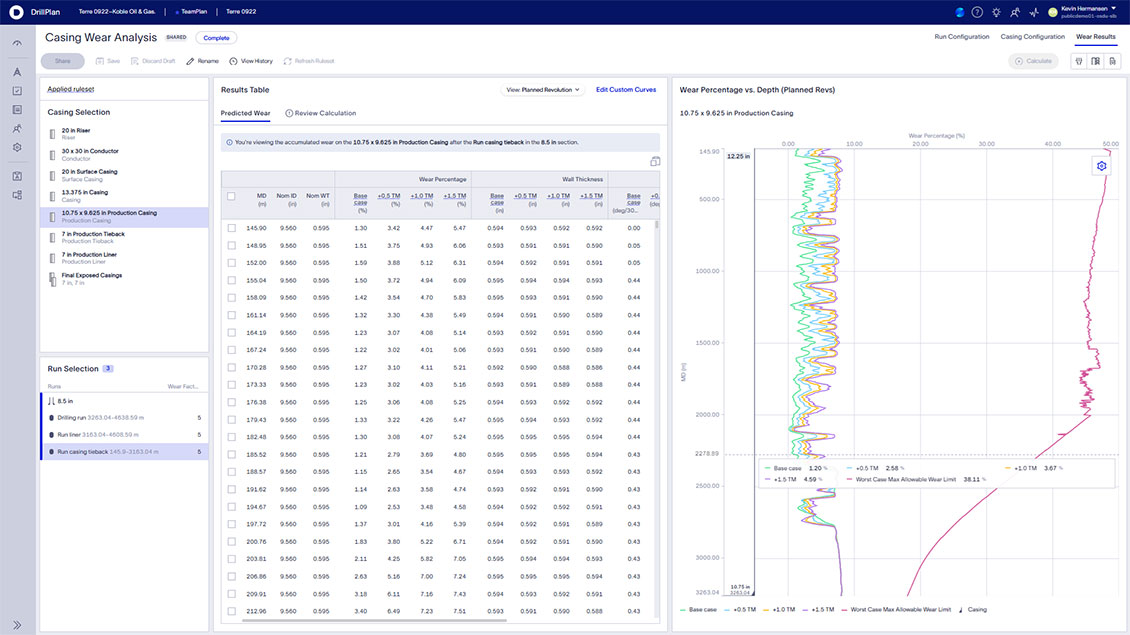Check the row with MD 212.96
This screenshot has width=1130, height=635.
[x=231, y=611]
